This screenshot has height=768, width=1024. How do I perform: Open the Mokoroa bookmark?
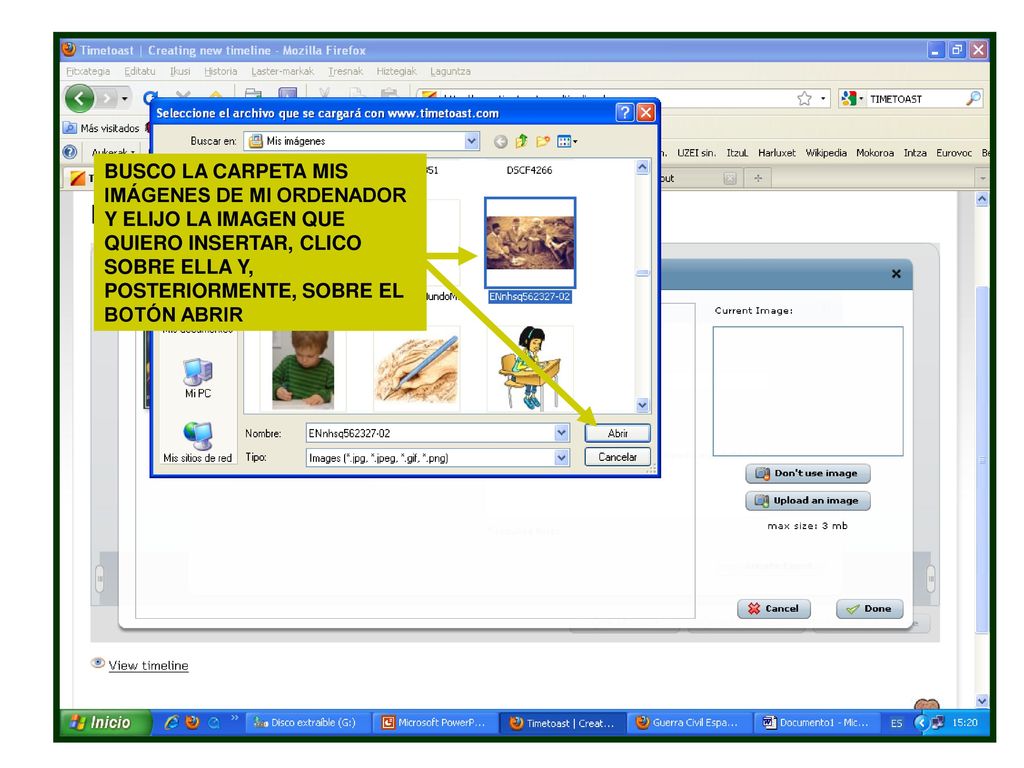coord(875,153)
